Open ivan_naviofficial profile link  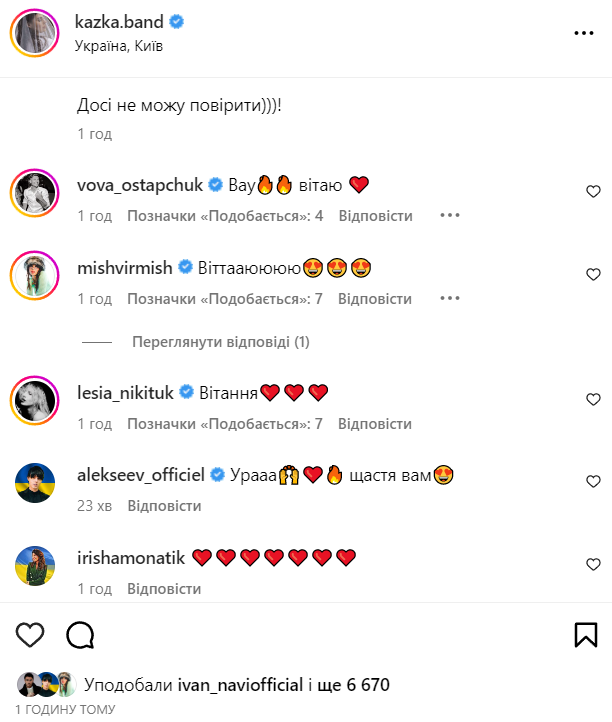pos(240,685)
